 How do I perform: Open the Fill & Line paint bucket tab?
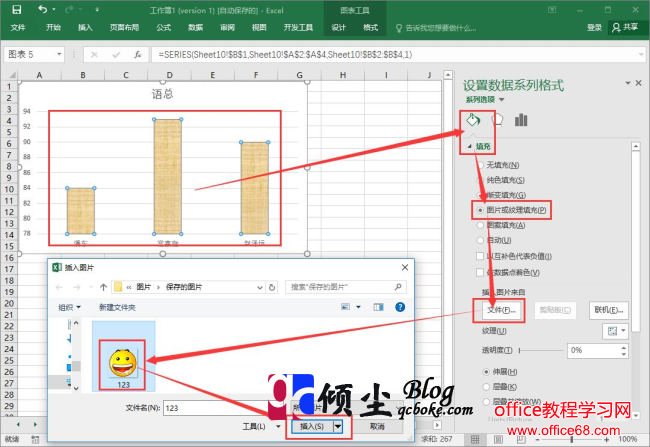coord(473,120)
